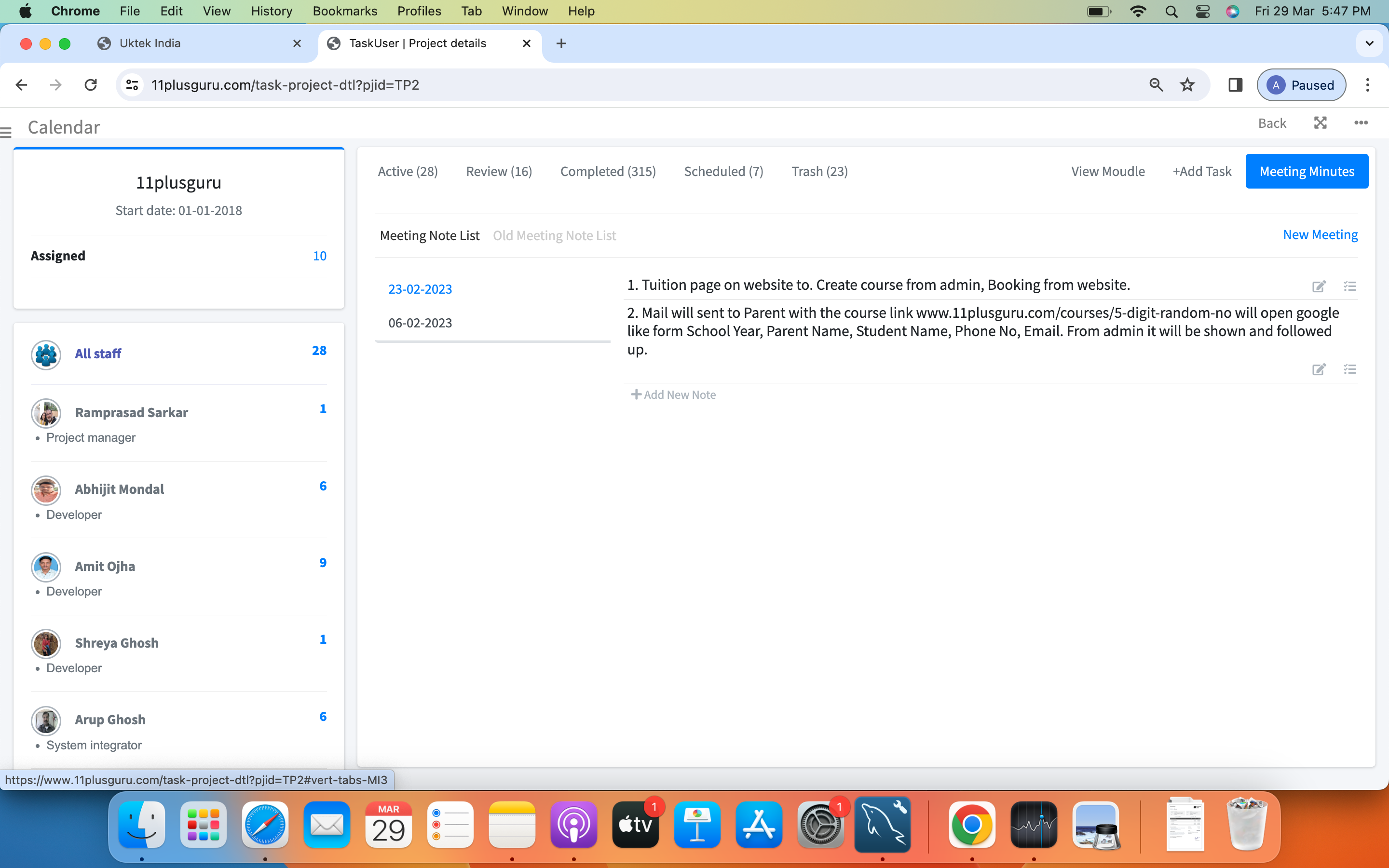
Task: Open the three-dots more options menu
Action: coord(1360,123)
